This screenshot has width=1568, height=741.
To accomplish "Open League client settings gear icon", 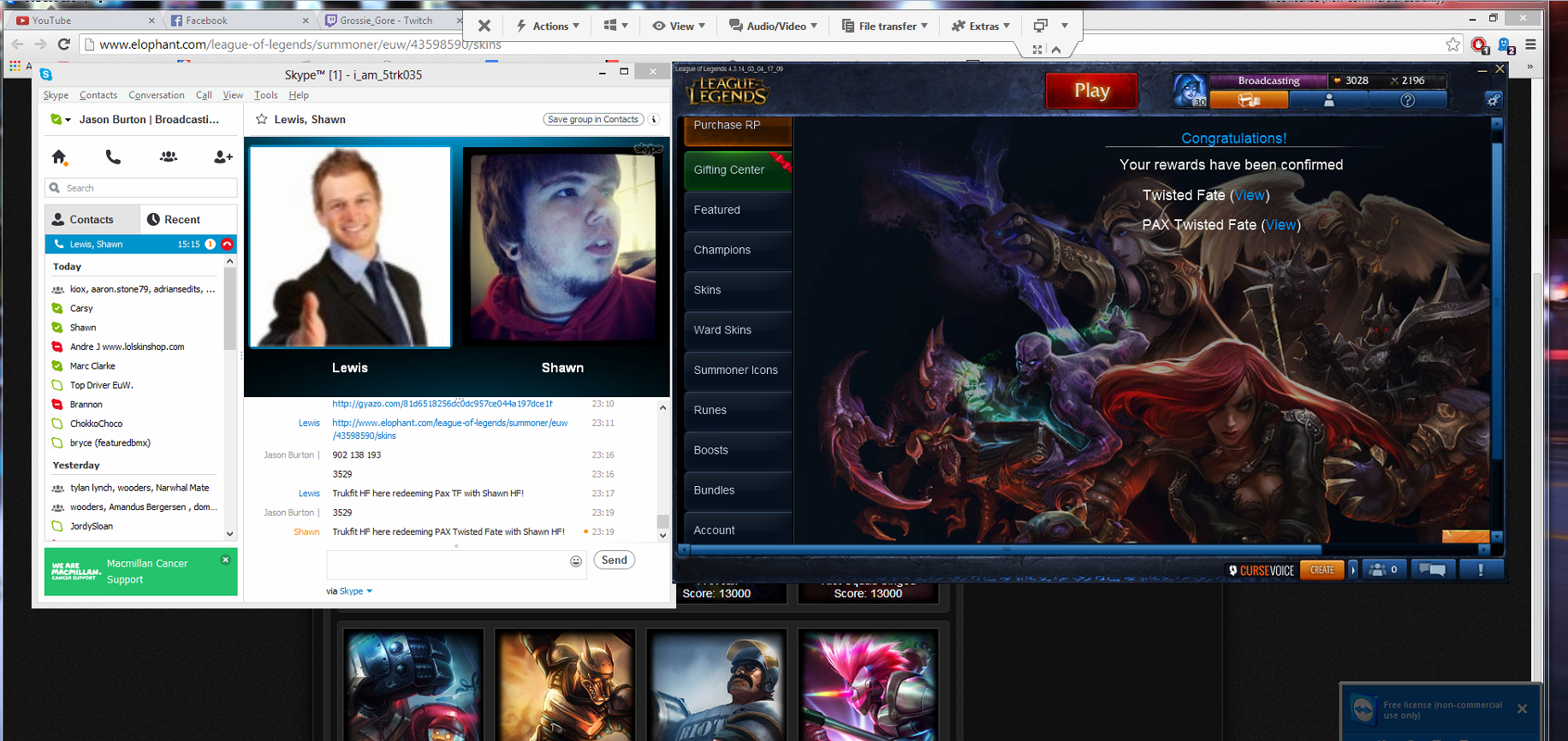I will 1494,100.
